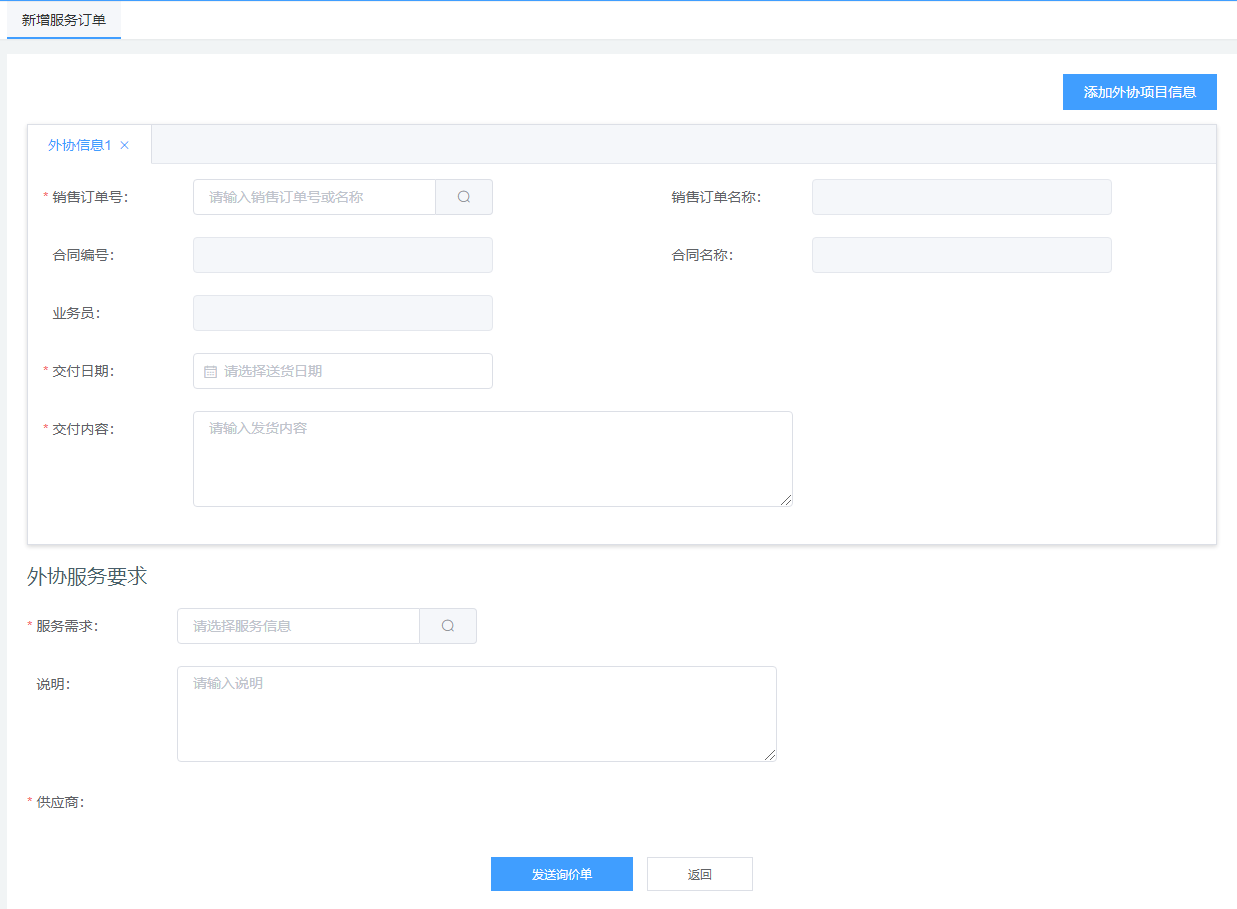Click into the 说明 text area
The width and height of the screenshot is (1237, 909).
[x=476, y=713]
